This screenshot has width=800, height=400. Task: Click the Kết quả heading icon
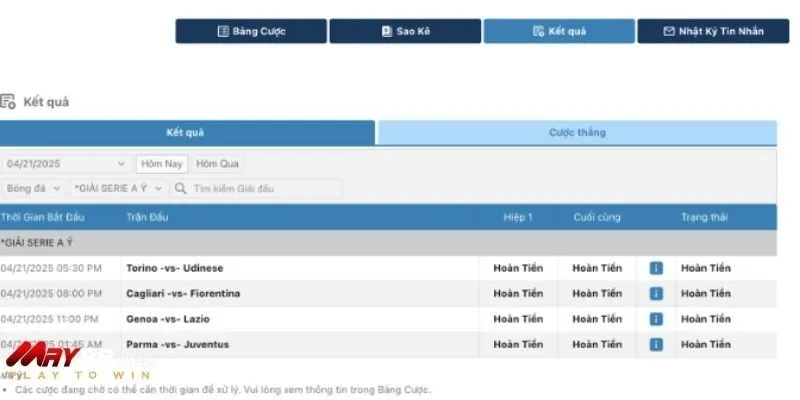pos(8,101)
